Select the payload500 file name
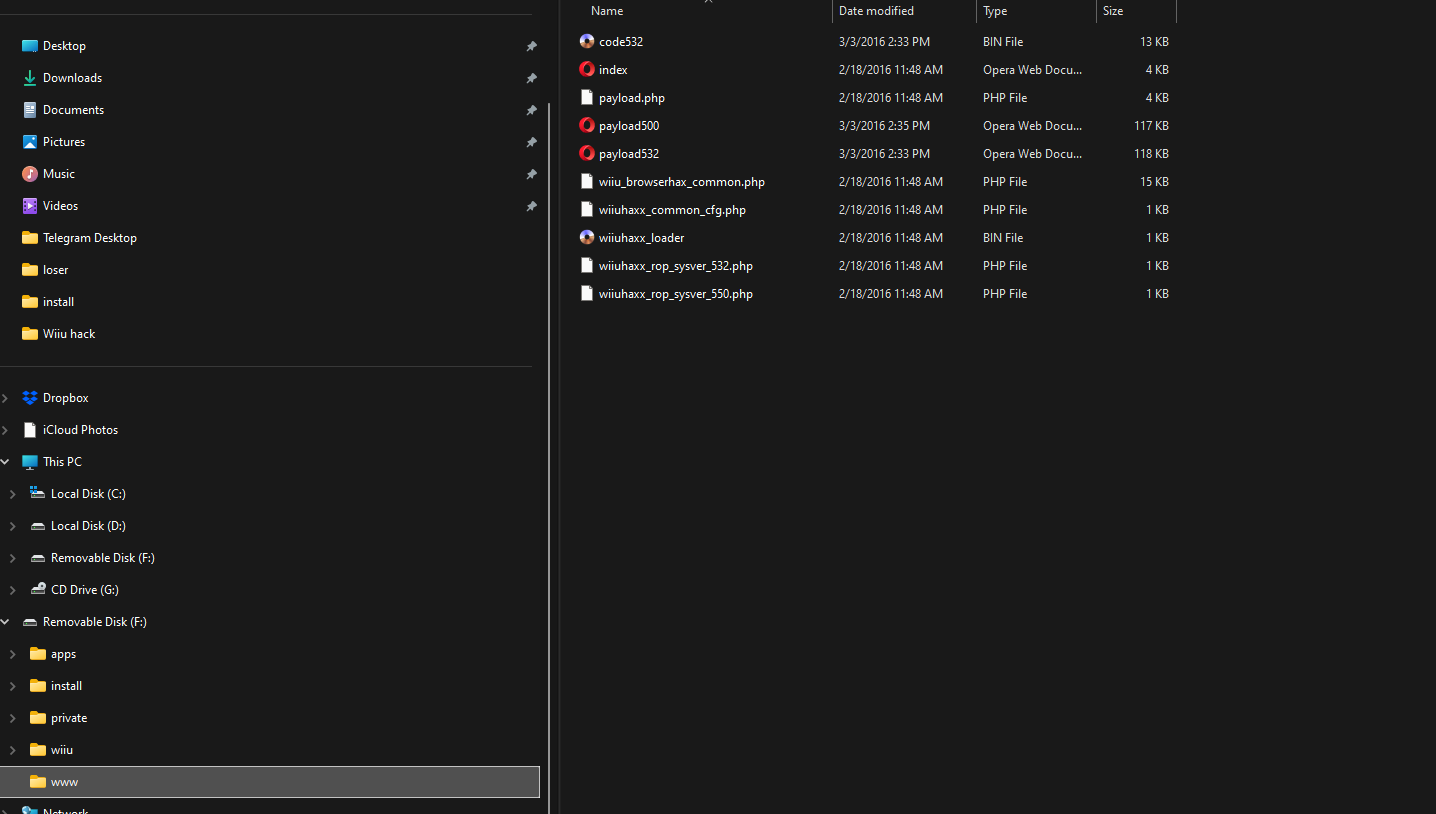The height and width of the screenshot is (814, 1436). (629, 126)
